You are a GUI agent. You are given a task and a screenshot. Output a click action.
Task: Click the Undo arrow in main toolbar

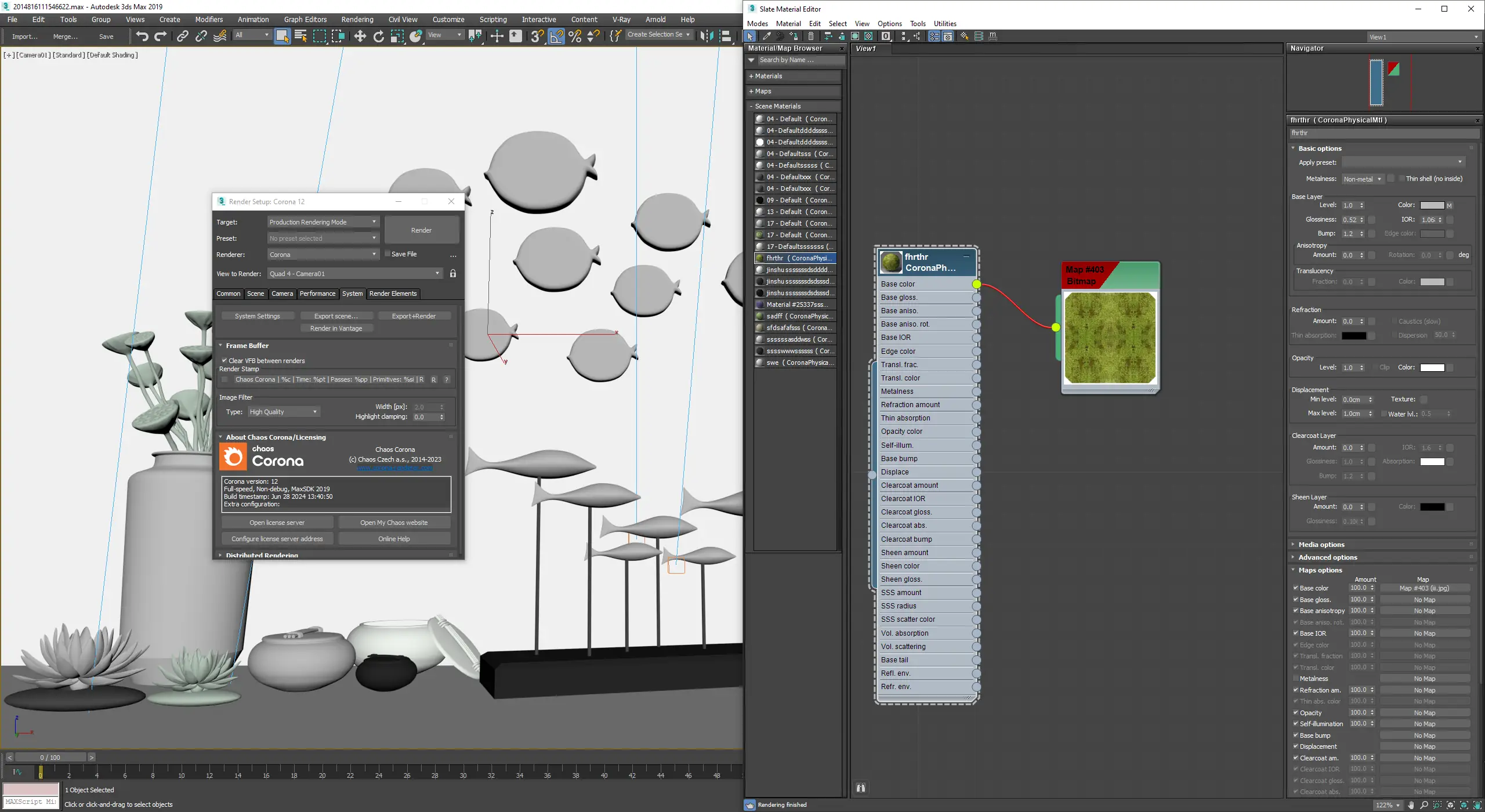pos(142,36)
